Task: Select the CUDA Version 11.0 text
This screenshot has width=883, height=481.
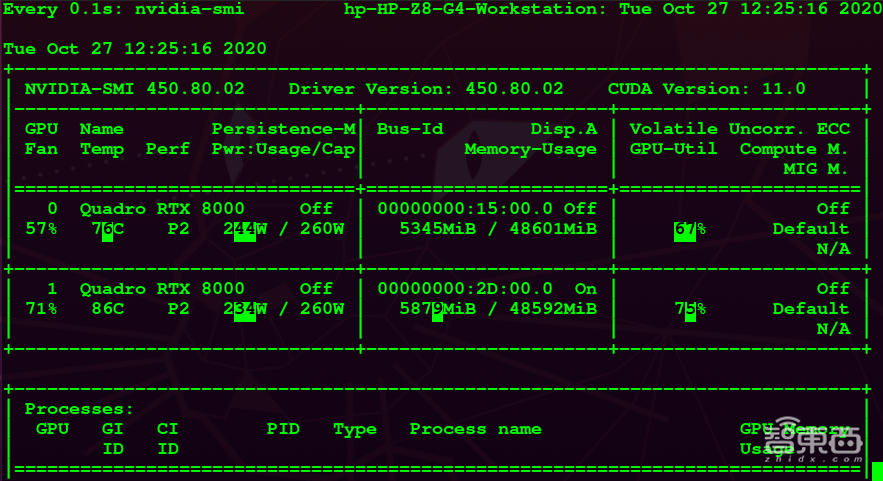Action: tap(706, 89)
